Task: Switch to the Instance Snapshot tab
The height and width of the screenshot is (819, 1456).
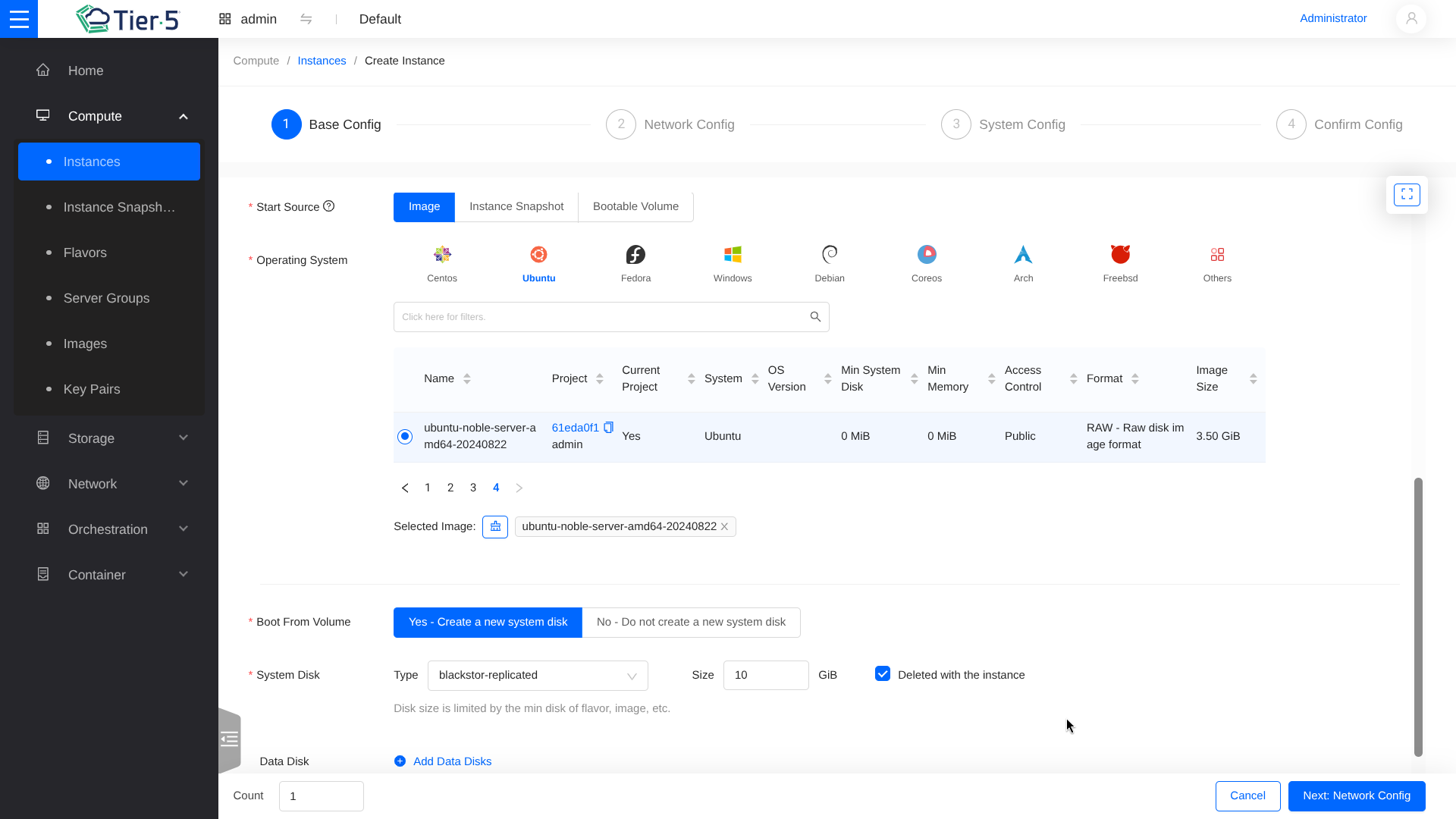Action: pyautogui.click(x=516, y=206)
